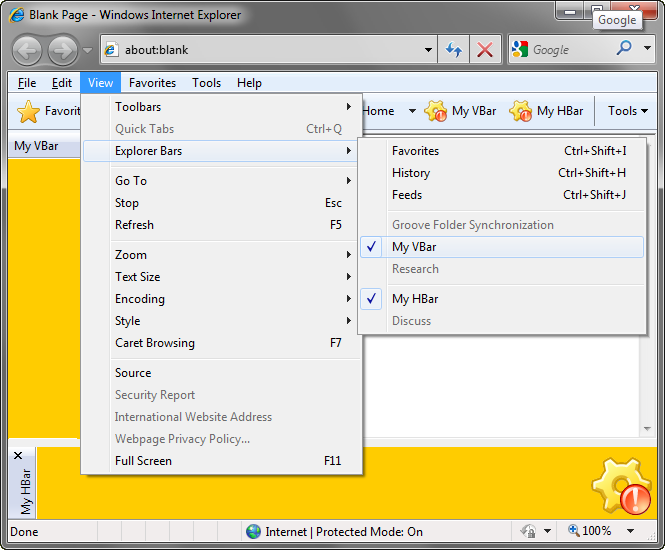Click the Google search provider icon
This screenshot has width=665, height=550.
[520, 50]
